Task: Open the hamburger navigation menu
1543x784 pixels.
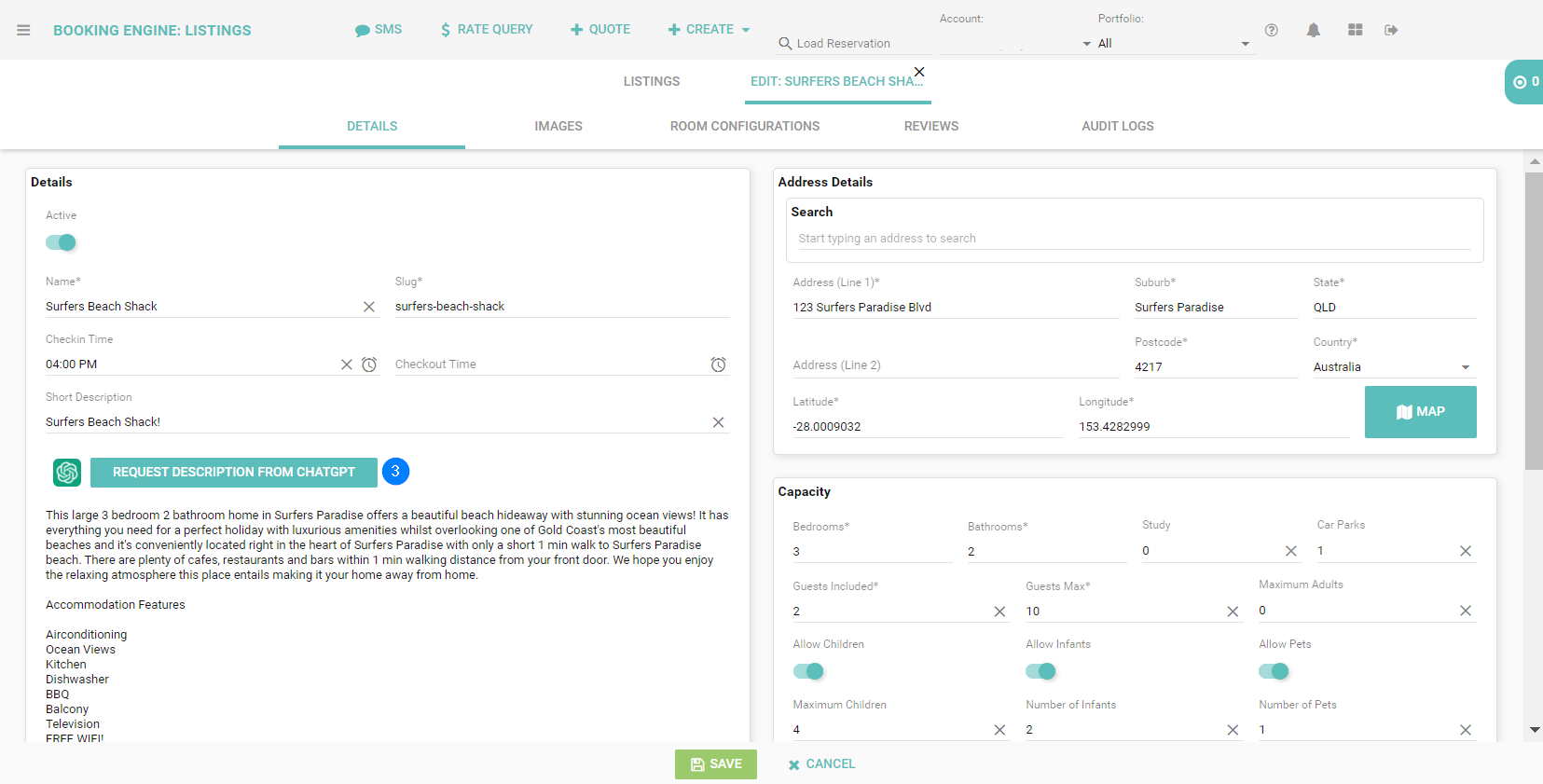Action: 23,30
